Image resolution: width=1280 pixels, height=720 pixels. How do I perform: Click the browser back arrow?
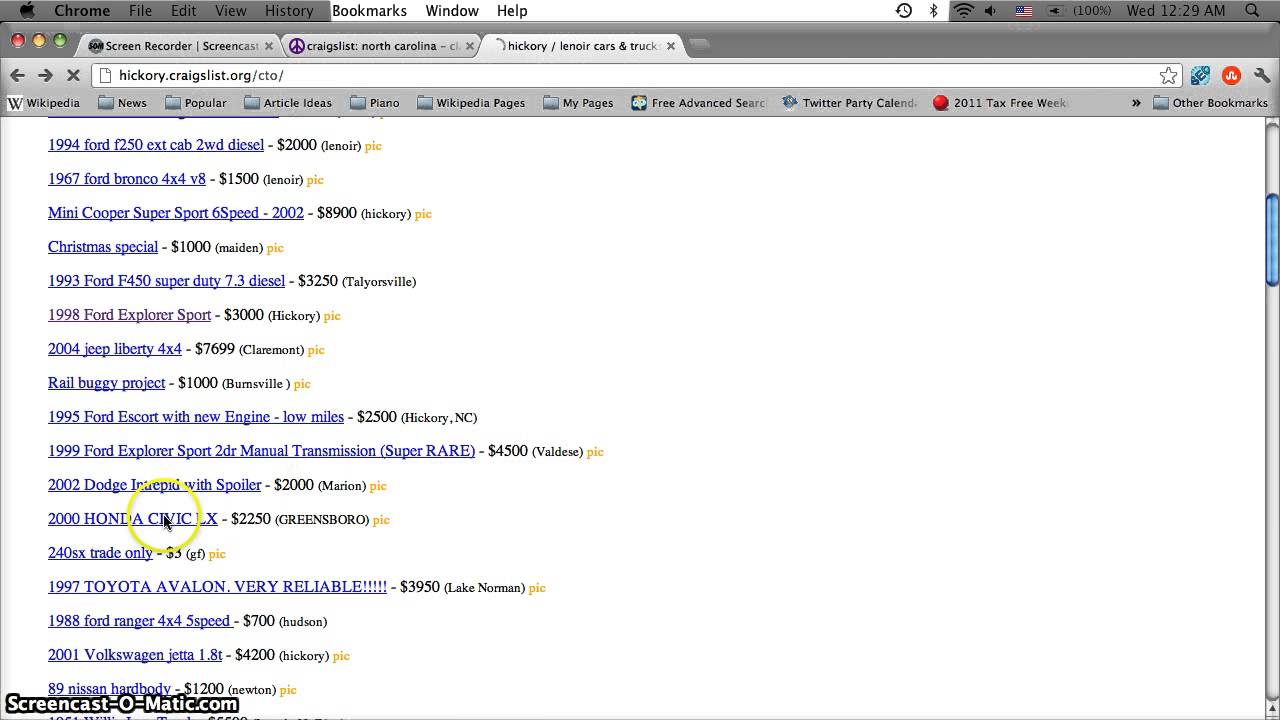pos(17,75)
